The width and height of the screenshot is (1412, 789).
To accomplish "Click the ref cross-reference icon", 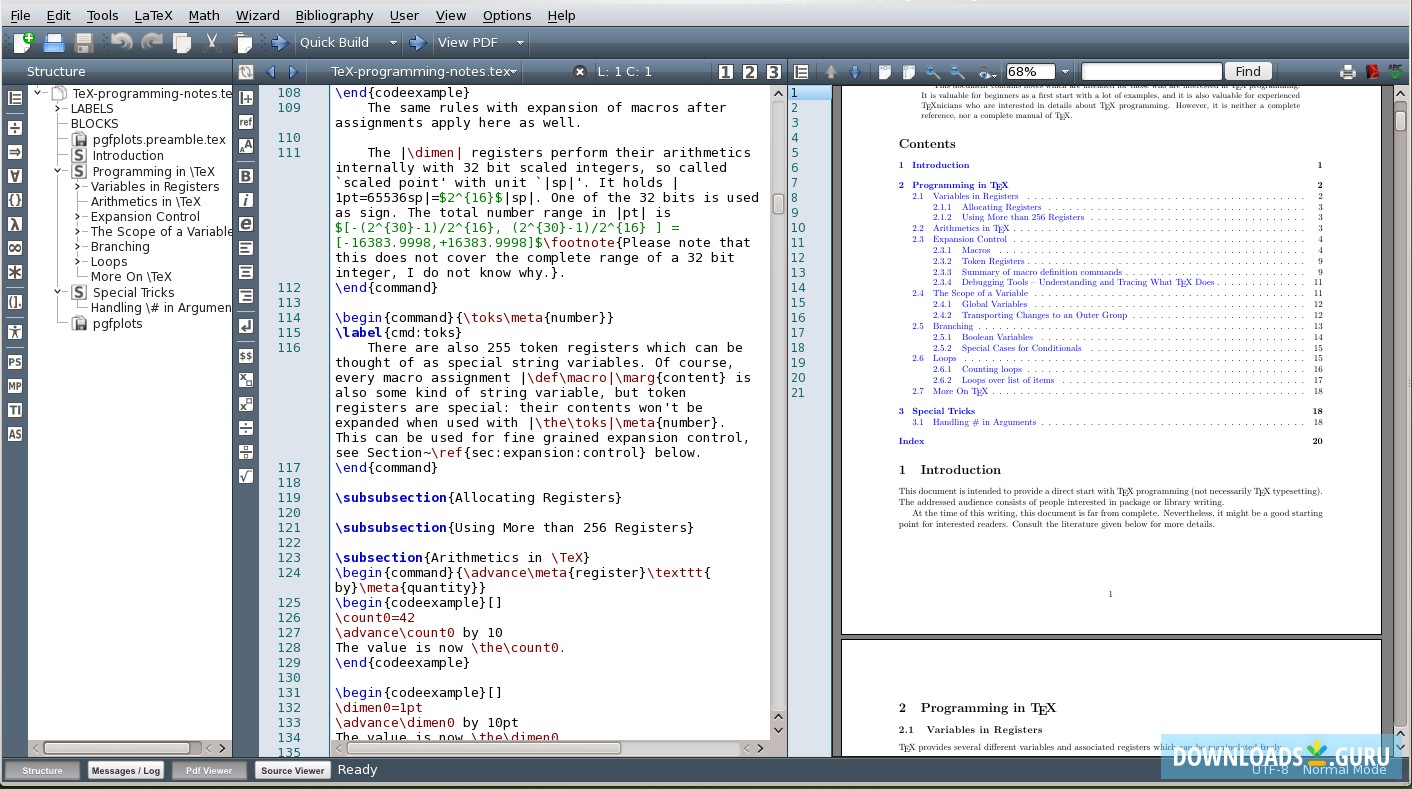I will [x=246, y=122].
